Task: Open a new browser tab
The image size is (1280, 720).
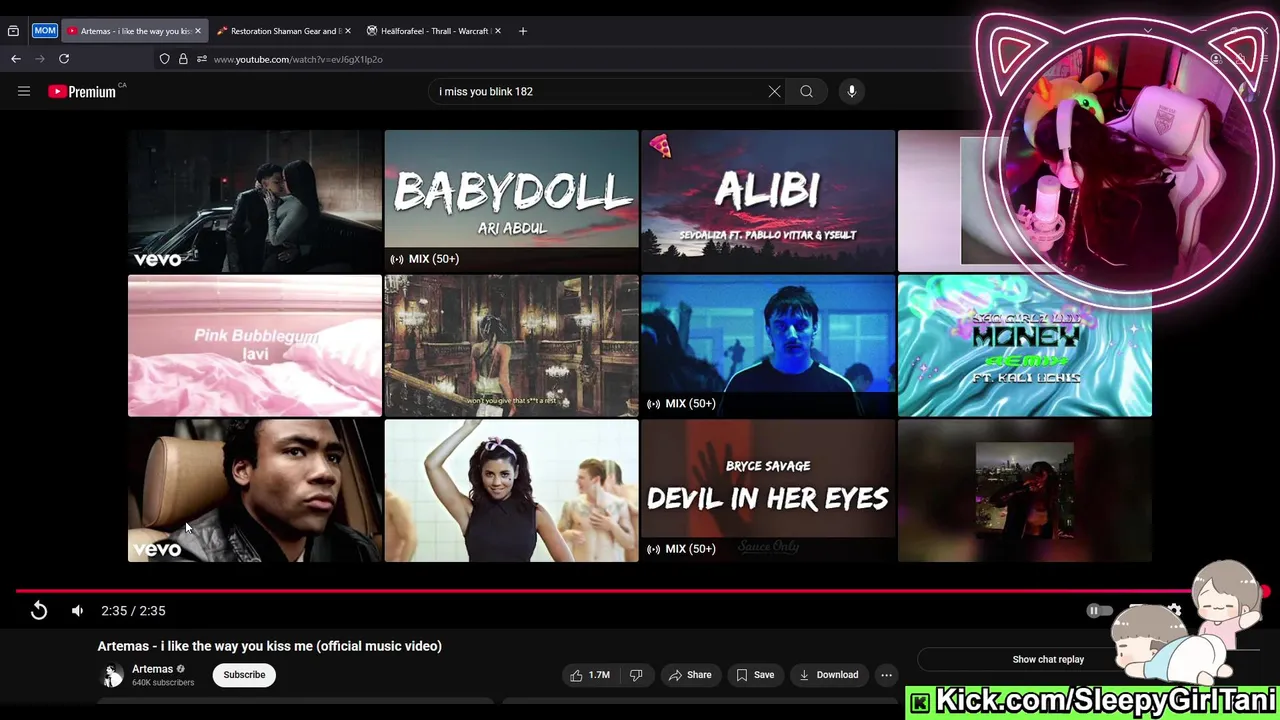Action: (522, 31)
